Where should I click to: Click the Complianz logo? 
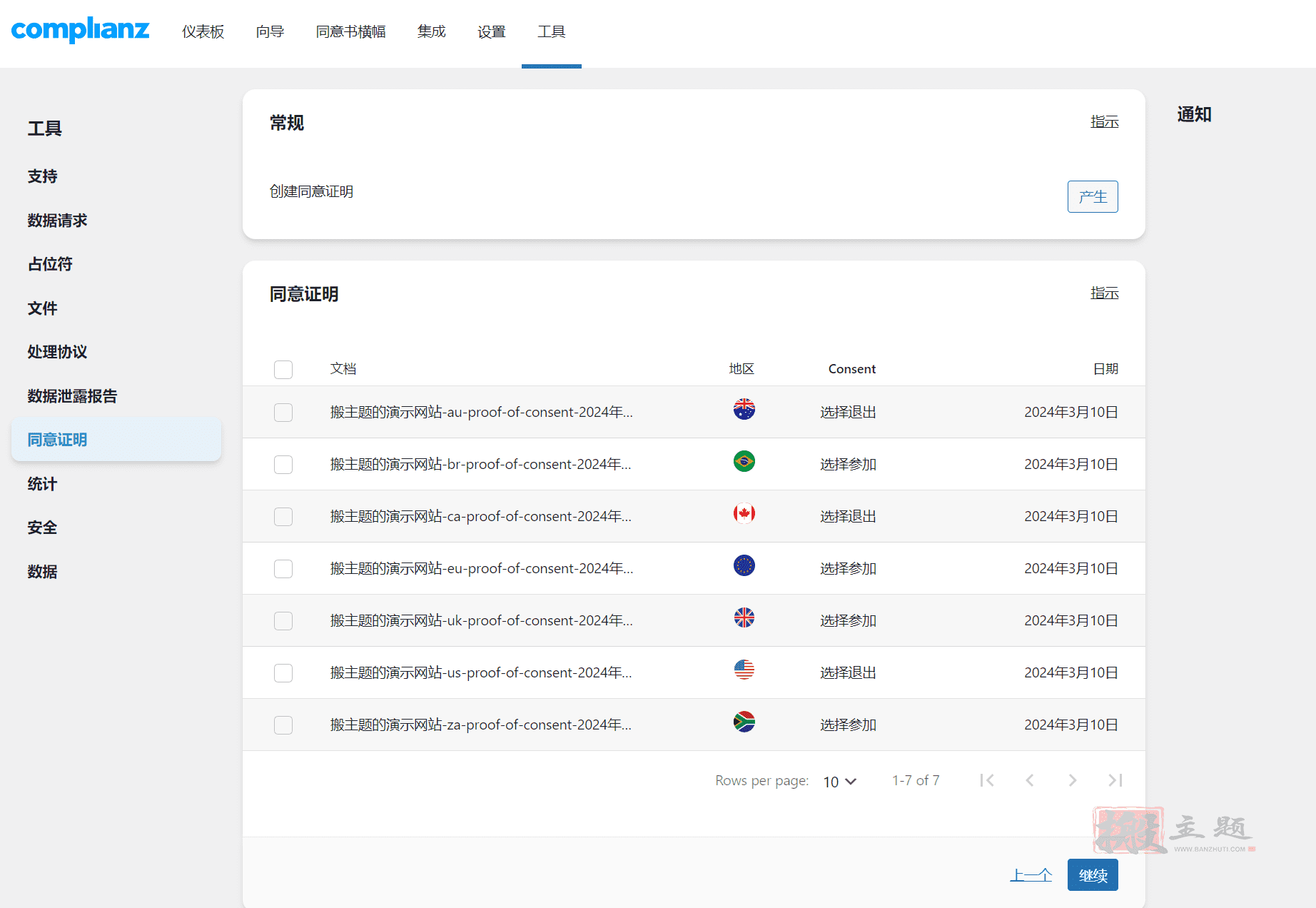pos(80,30)
